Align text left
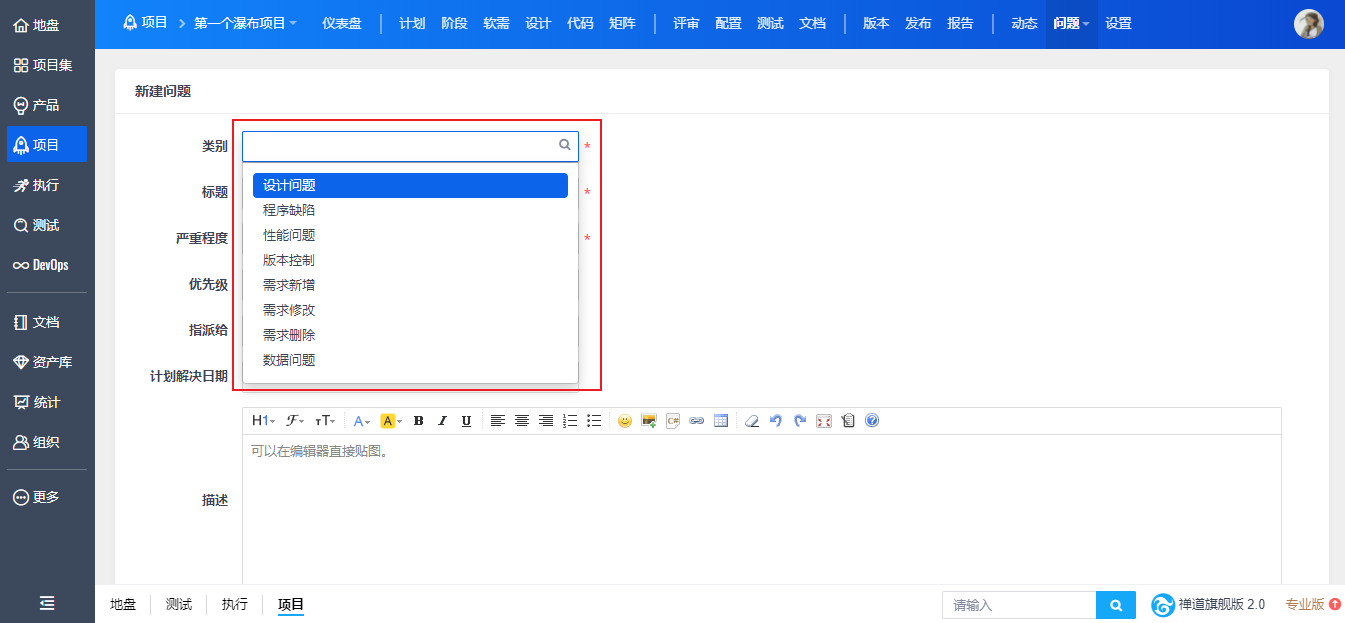The image size is (1345, 623). 498,421
